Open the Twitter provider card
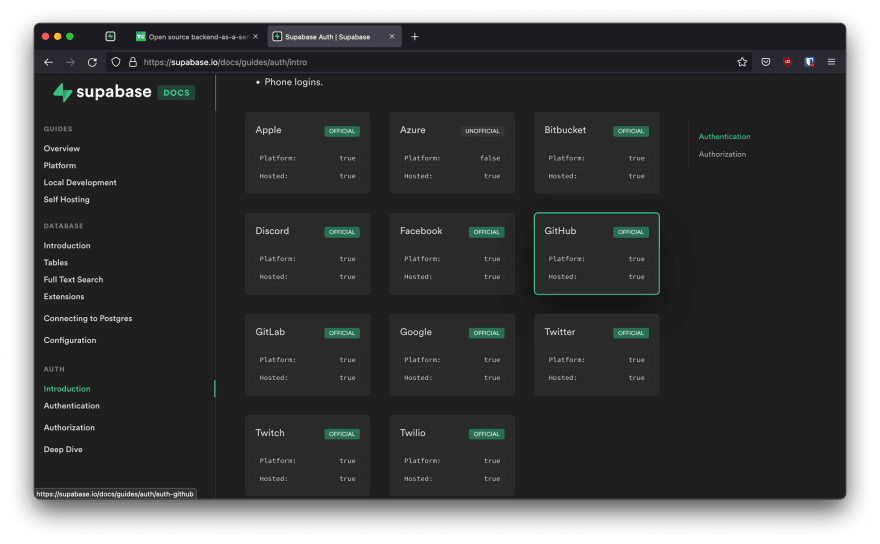The width and height of the screenshot is (880, 544). [x=597, y=355]
